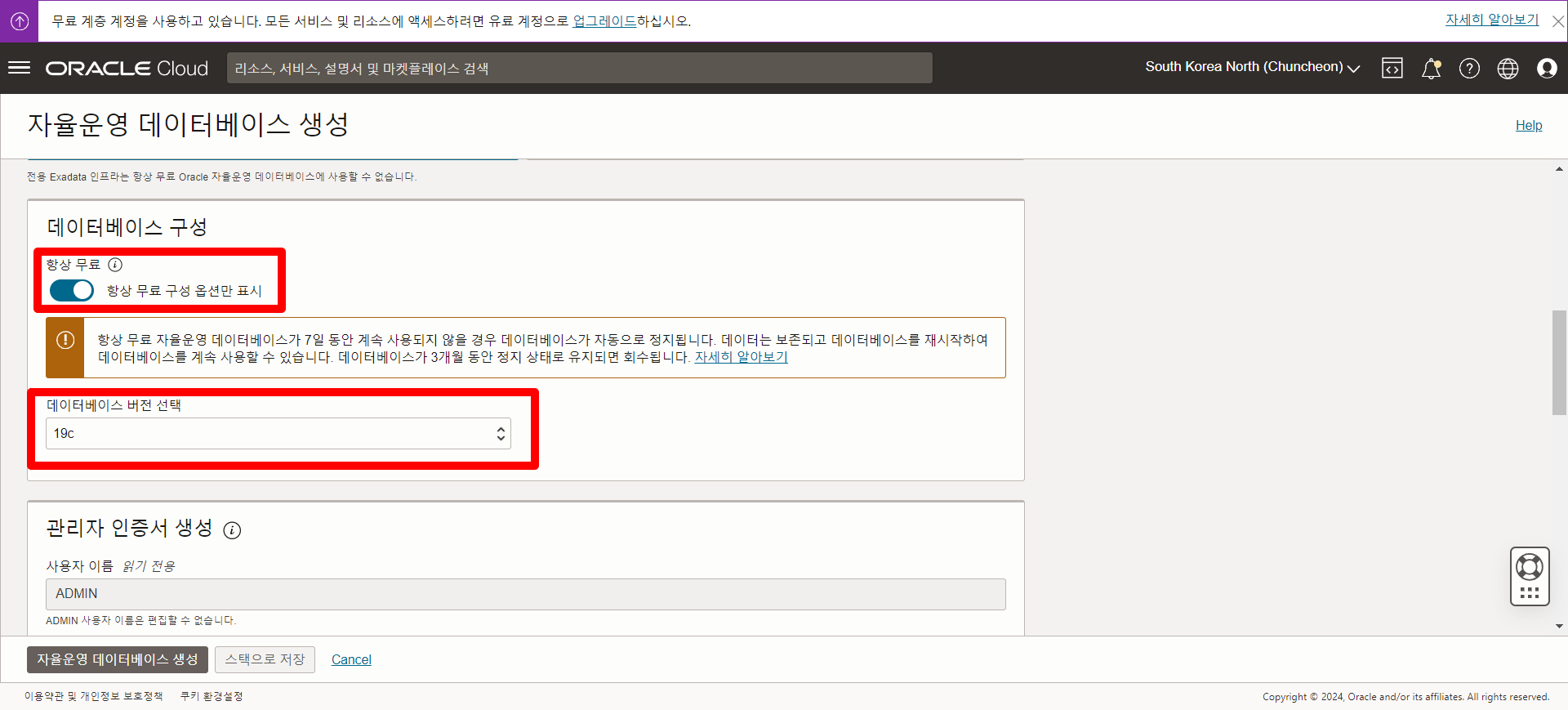Click the ADMIN 사용자 이름은 편집할 수 없습니다 hint

[x=140, y=621]
